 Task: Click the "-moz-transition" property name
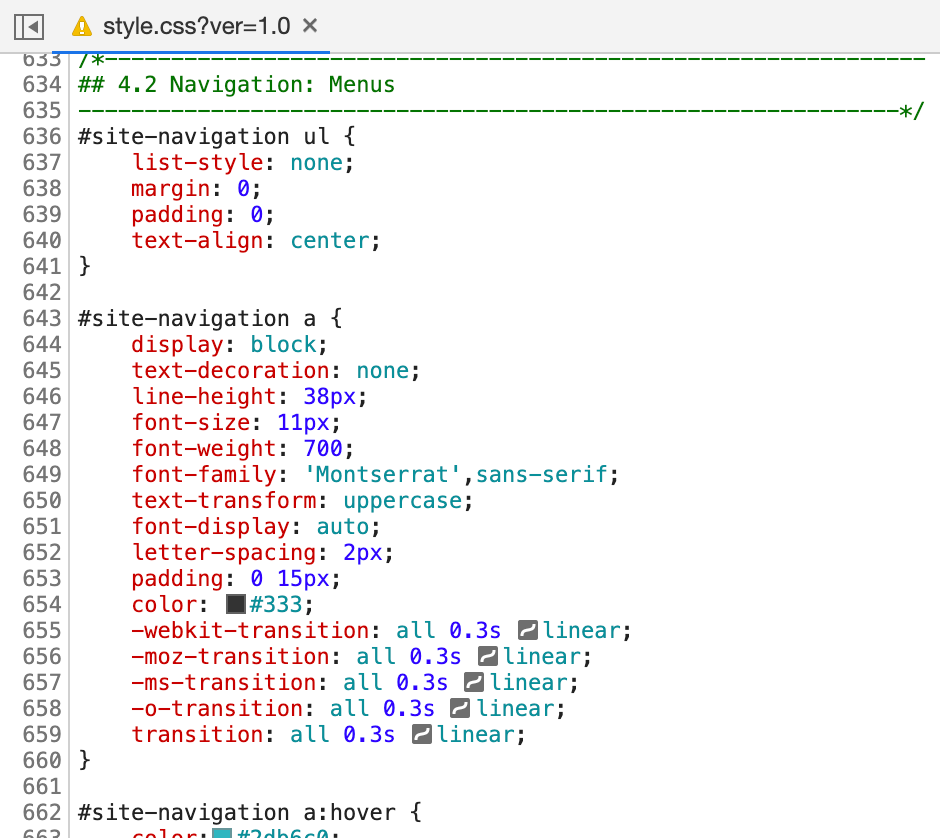click(x=231, y=656)
